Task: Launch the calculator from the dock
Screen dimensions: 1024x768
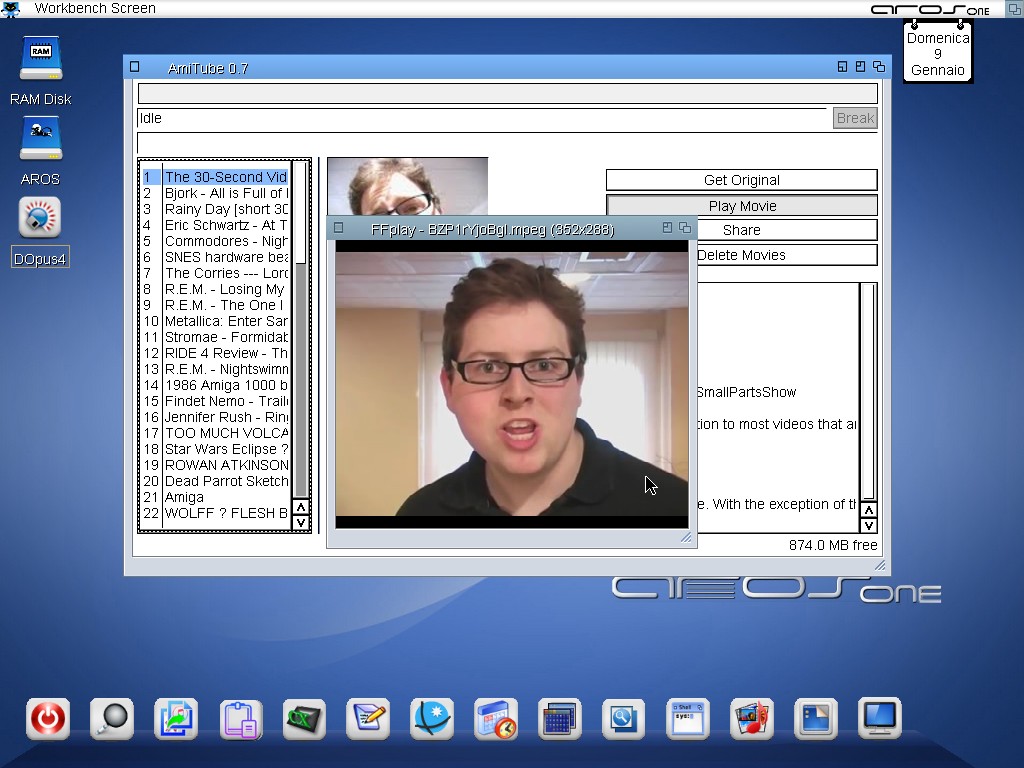Action: pyautogui.click(x=560, y=719)
